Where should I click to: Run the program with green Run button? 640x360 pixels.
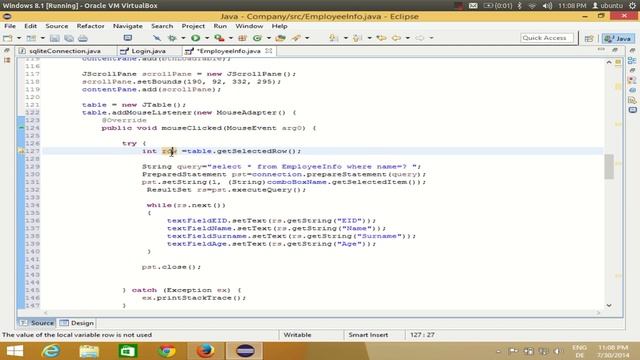coord(196,38)
